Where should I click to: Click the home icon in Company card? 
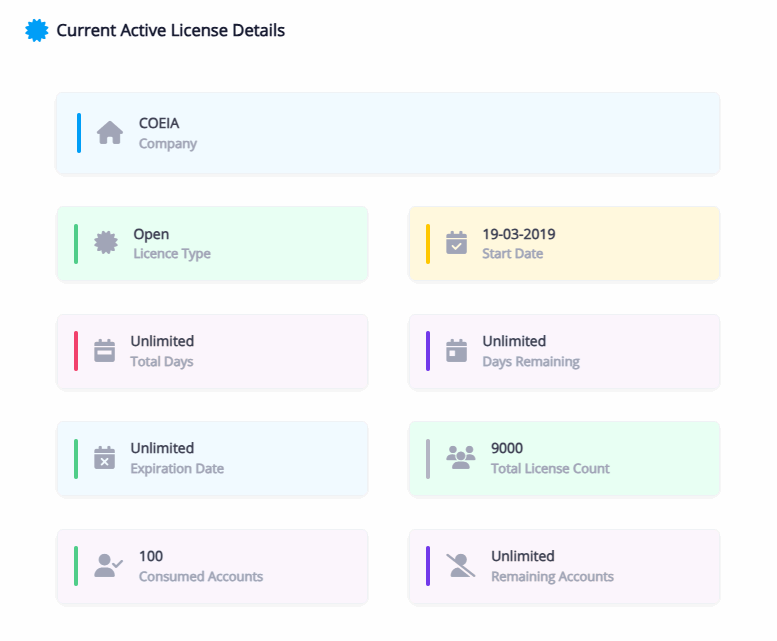(110, 133)
